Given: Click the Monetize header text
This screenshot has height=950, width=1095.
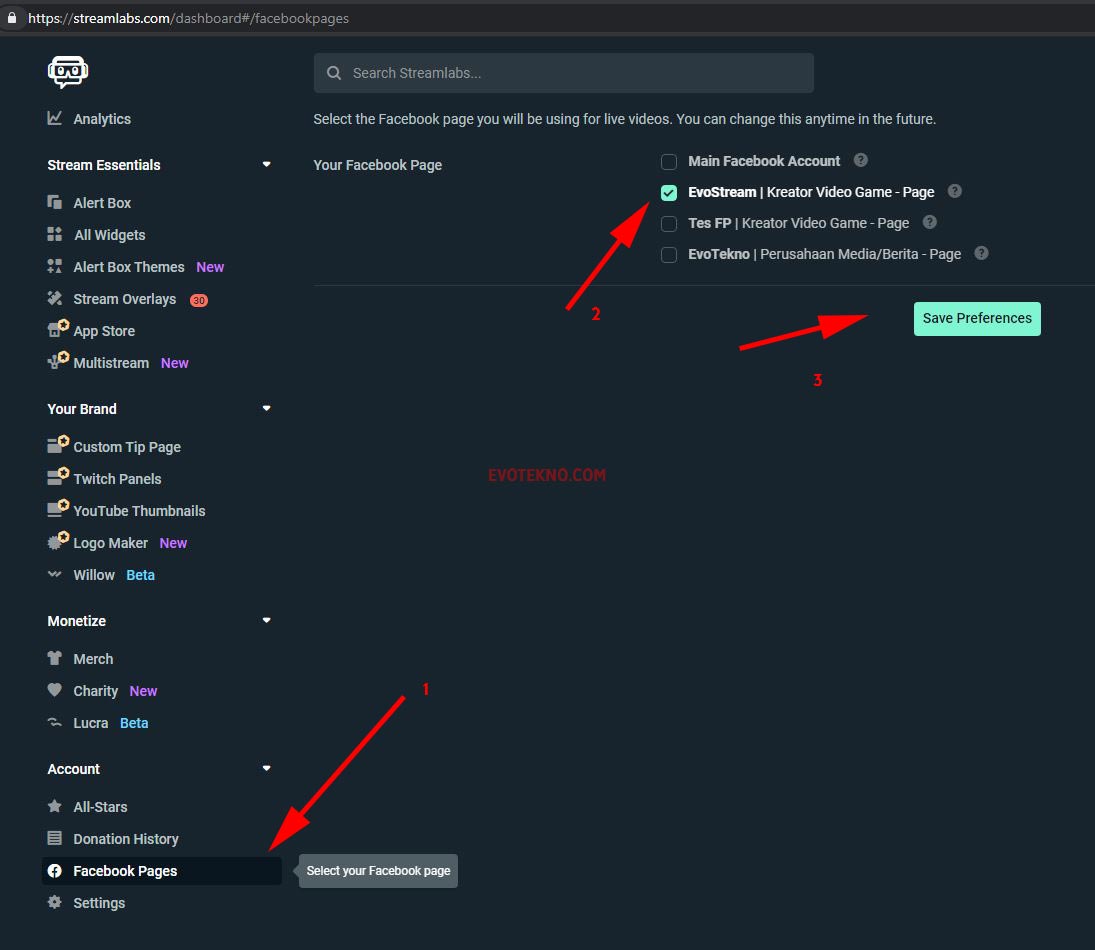Looking at the screenshot, I should [77, 621].
